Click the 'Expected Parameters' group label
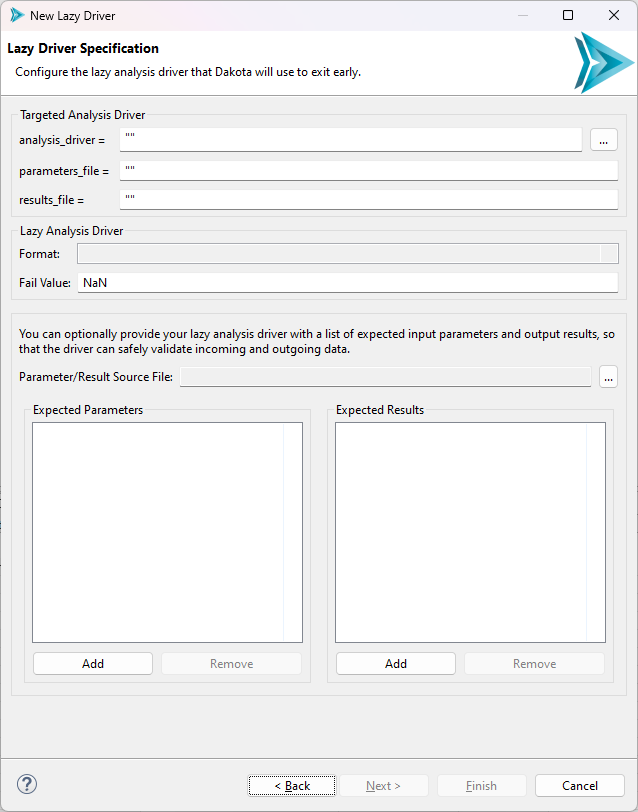The image size is (638, 812). pos(88,410)
